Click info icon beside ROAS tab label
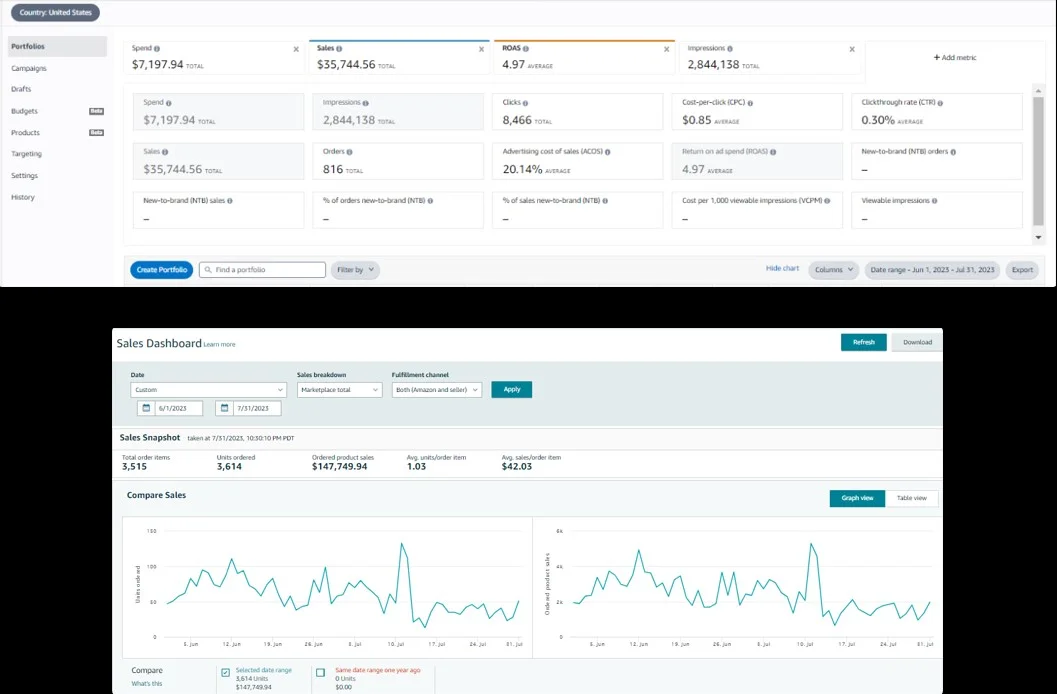The image size is (1057, 694). (x=526, y=49)
